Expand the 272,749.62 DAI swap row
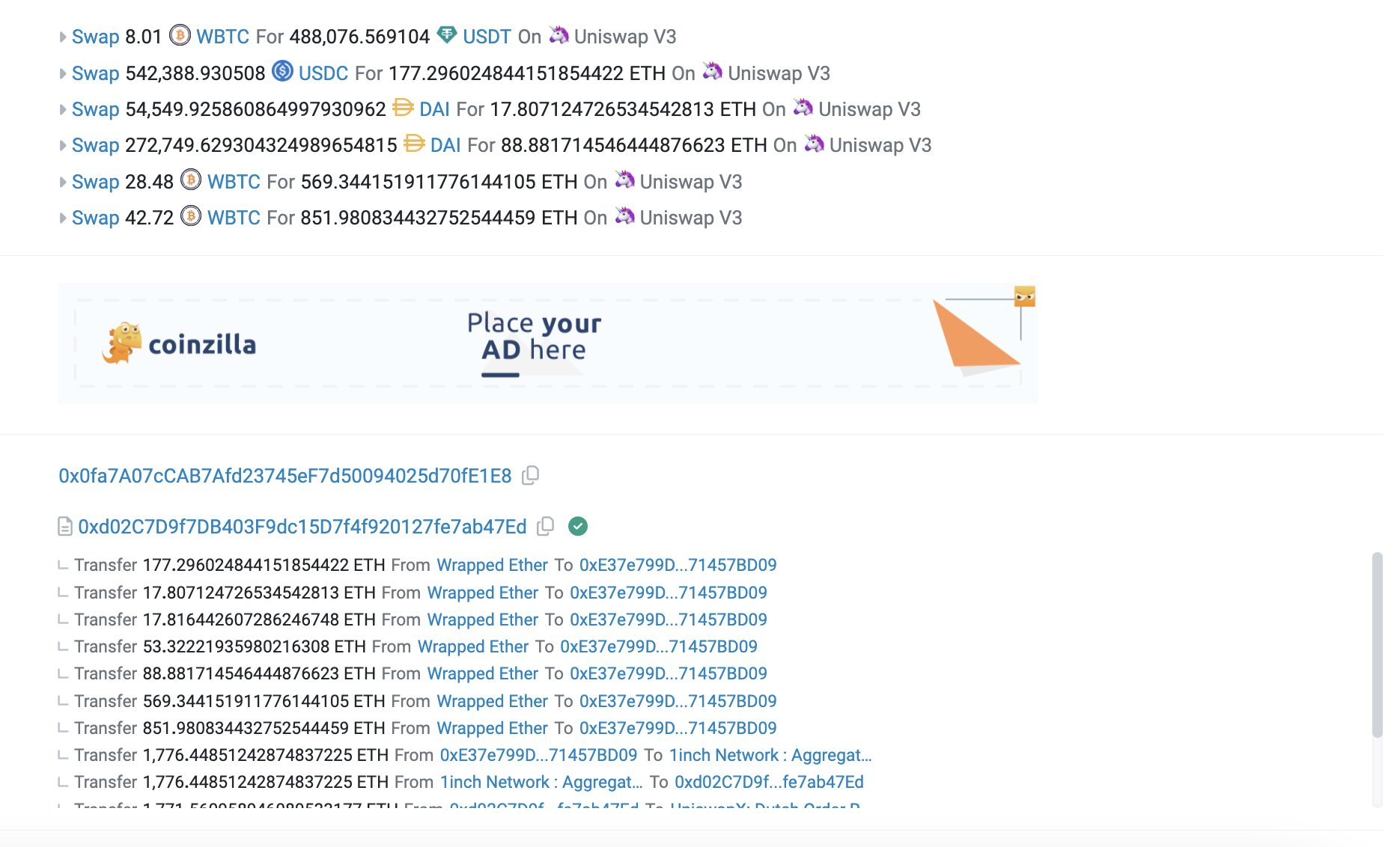Screen dimensions: 1400x847 [x=63, y=145]
